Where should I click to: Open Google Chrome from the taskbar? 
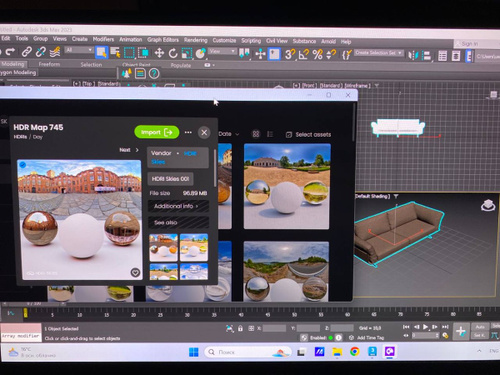tap(355, 352)
